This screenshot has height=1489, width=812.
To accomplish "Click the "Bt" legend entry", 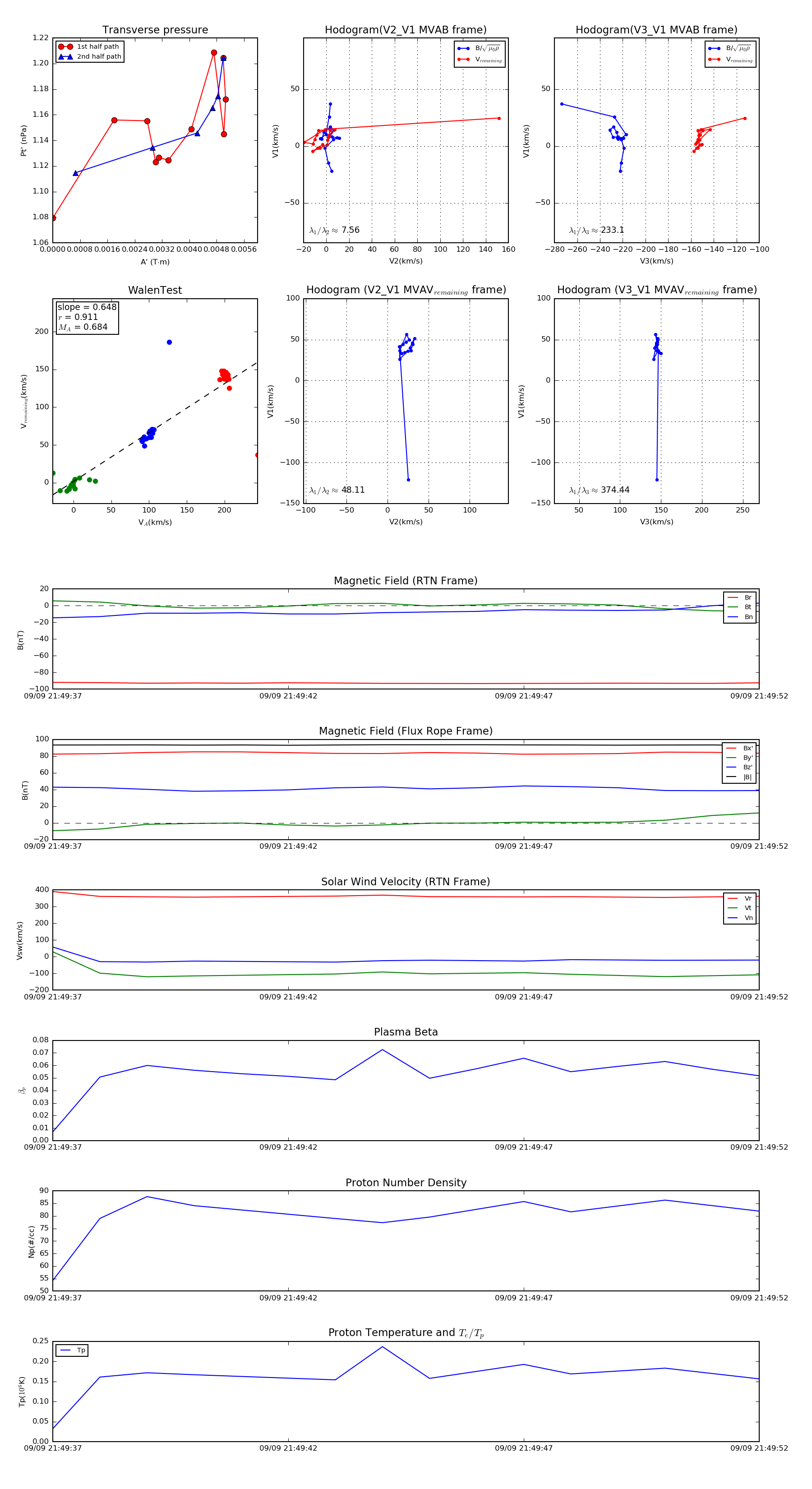I will (x=740, y=607).
